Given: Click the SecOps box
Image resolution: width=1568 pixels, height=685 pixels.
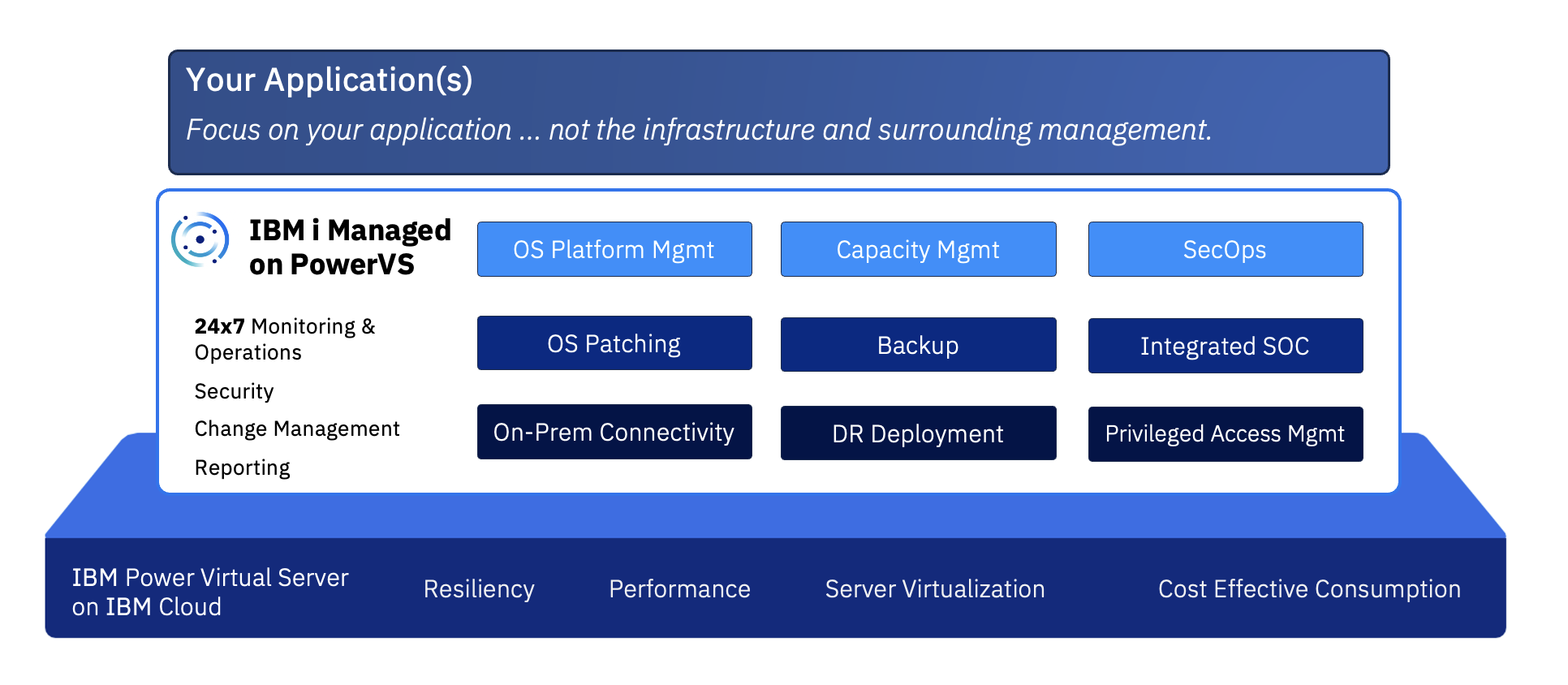Looking at the screenshot, I should click(x=1226, y=249).
